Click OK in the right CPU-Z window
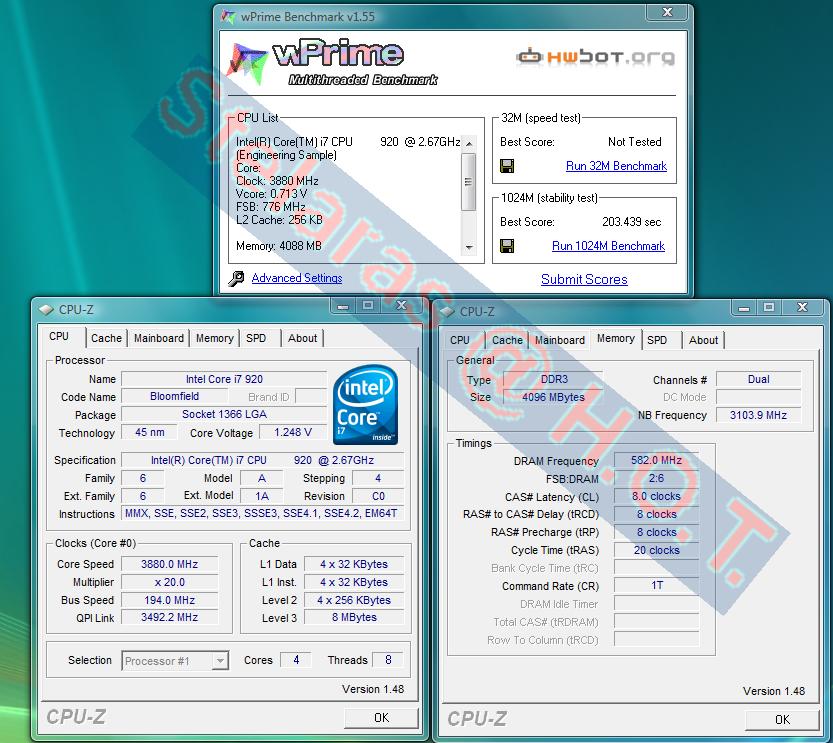Image resolution: width=833 pixels, height=743 pixels. [x=782, y=720]
